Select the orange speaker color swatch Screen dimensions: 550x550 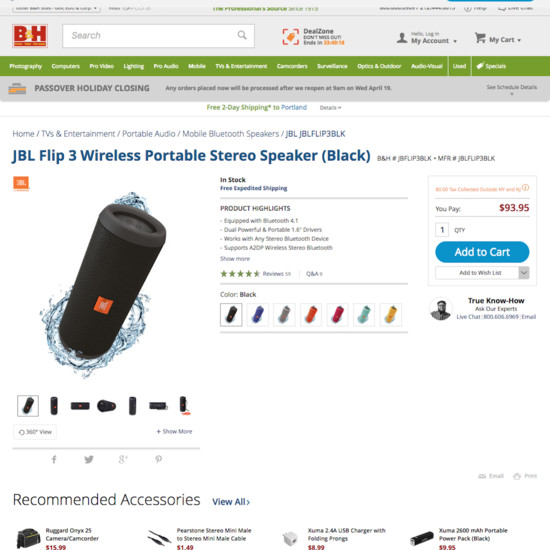tap(311, 315)
